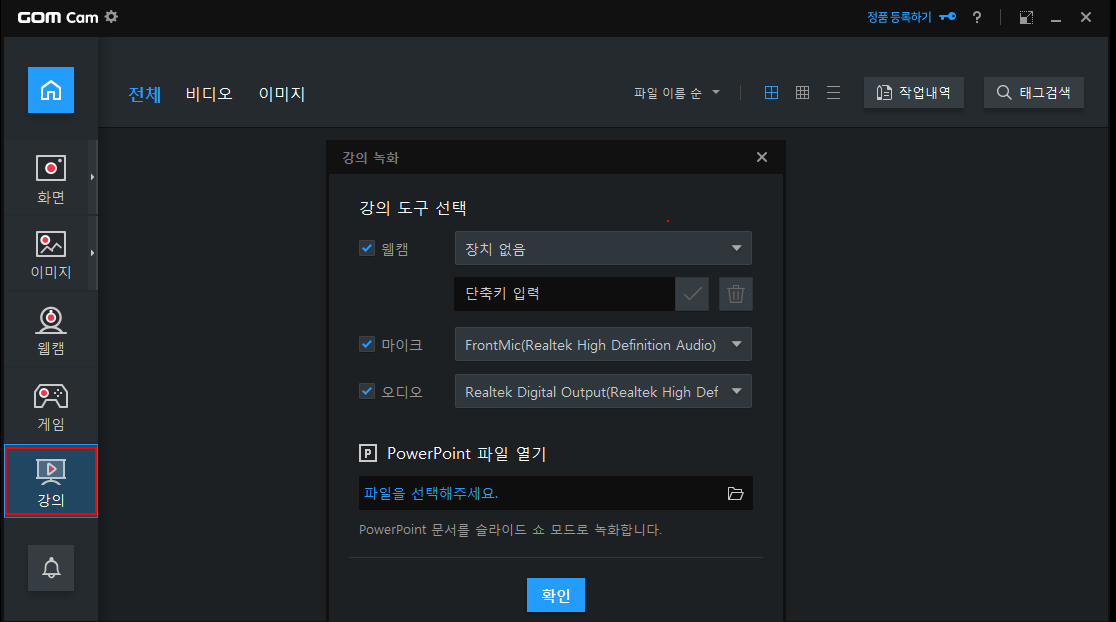Screen dimensions: 1116x622
Task: Toggle the 마이크 checkbox
Action: pyautogui.click(x=367, y=344)
